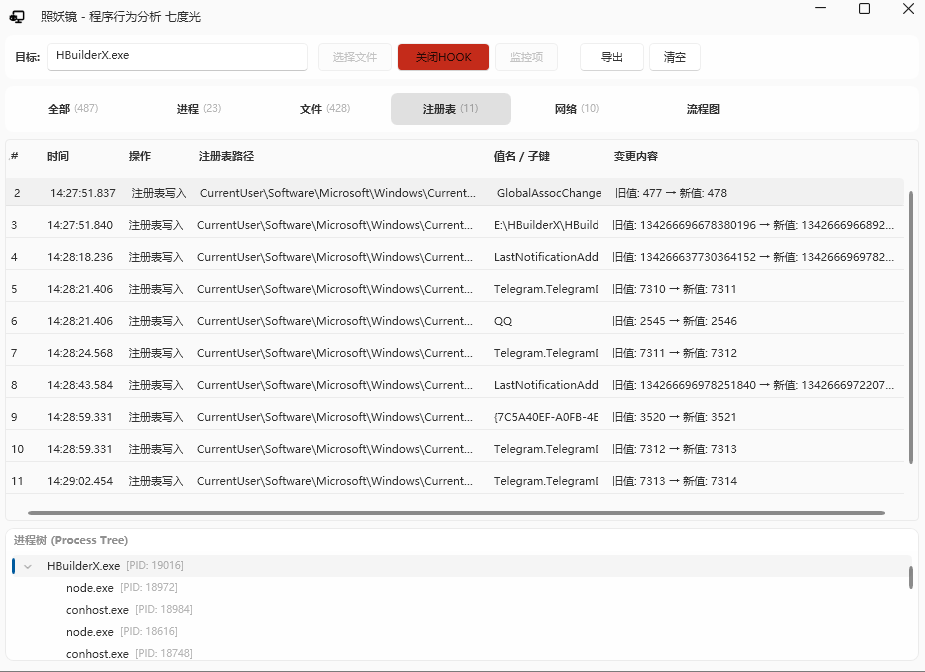Switch to the 文件 (428) tab
Image resolution: width=925 pixels, height=672 pixels.
click(325, 109)
